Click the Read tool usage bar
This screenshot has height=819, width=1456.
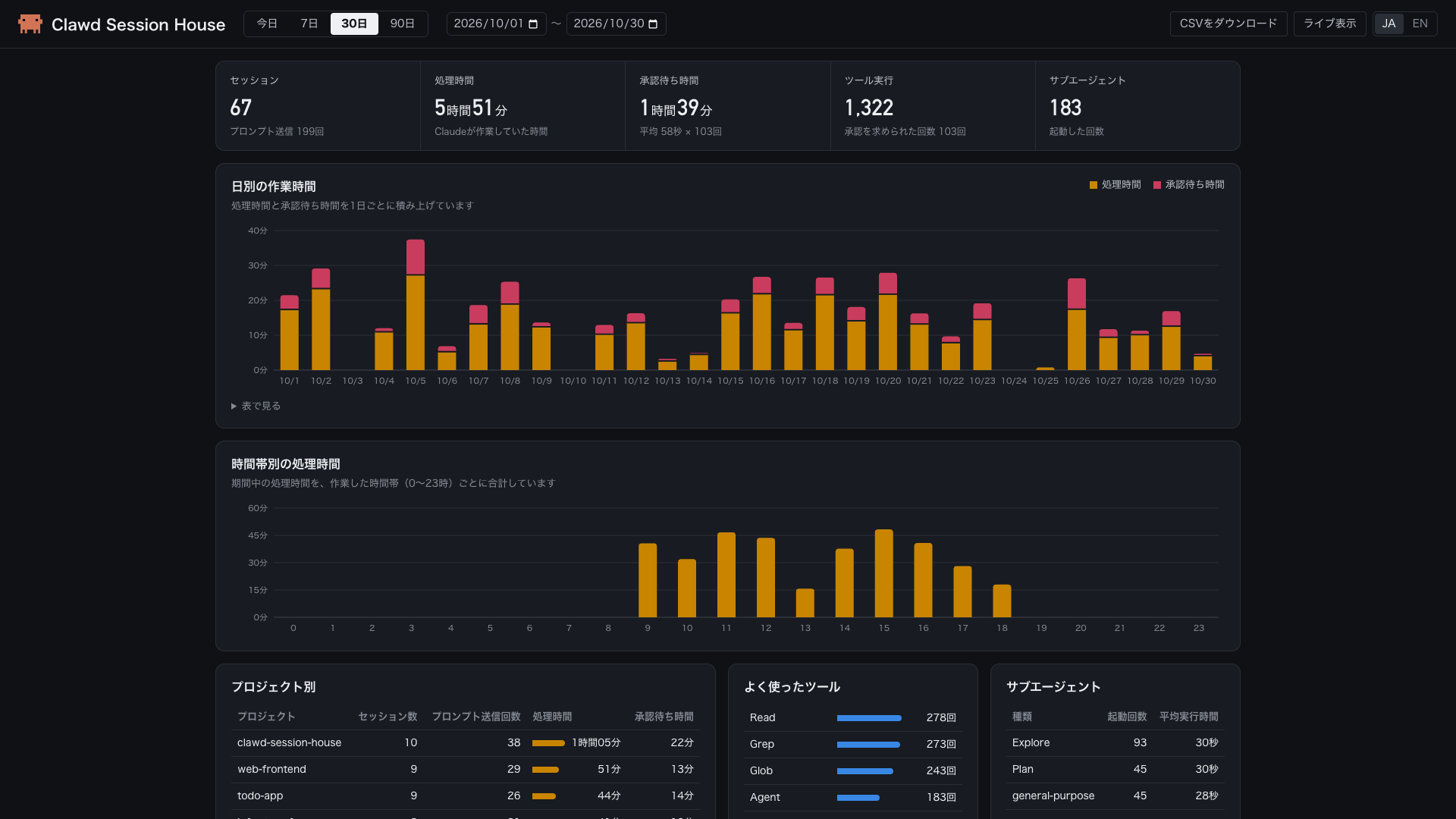tap(869, 718)
